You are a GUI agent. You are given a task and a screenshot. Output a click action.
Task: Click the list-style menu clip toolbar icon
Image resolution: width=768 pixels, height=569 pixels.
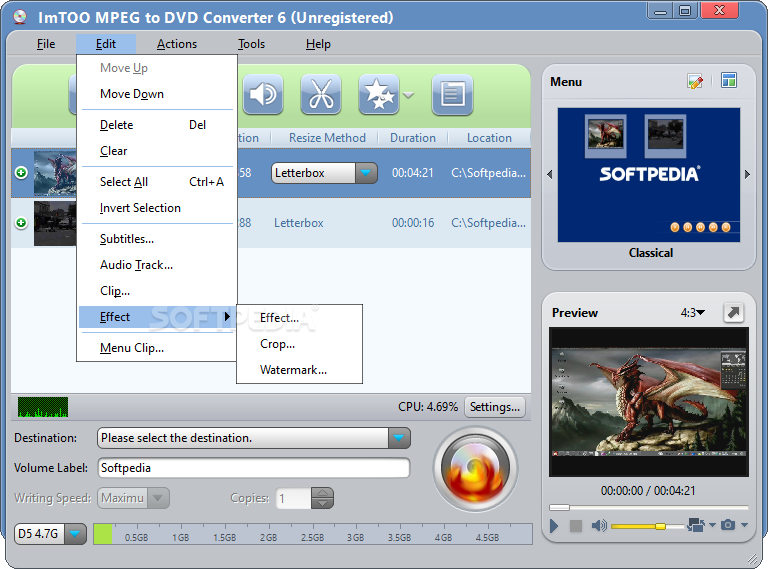[x=452, y=95]
